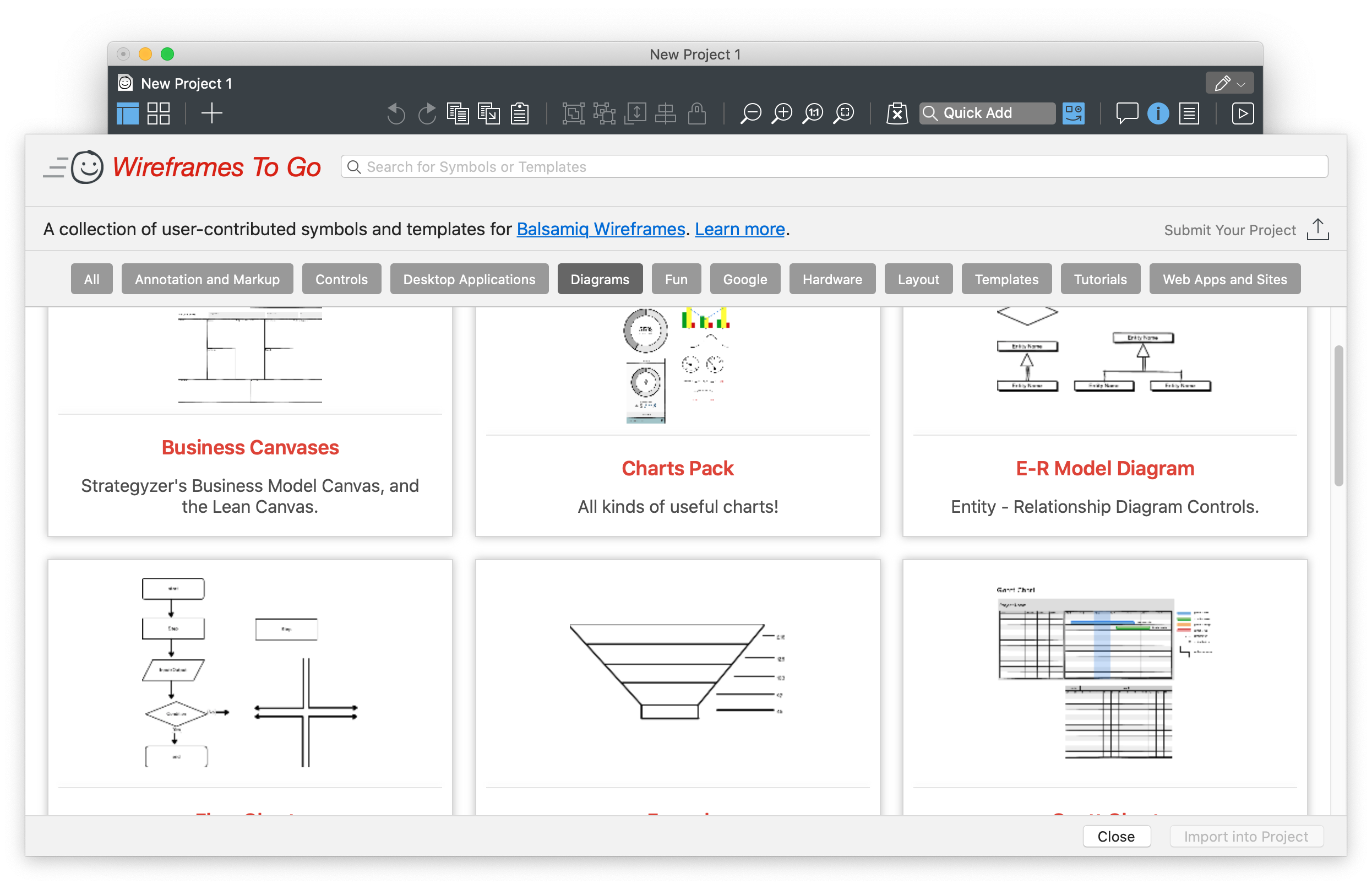This screenshot has height=889, width=1372.
Task: Click Submit Your Project text
Action: click(1229, 230)
